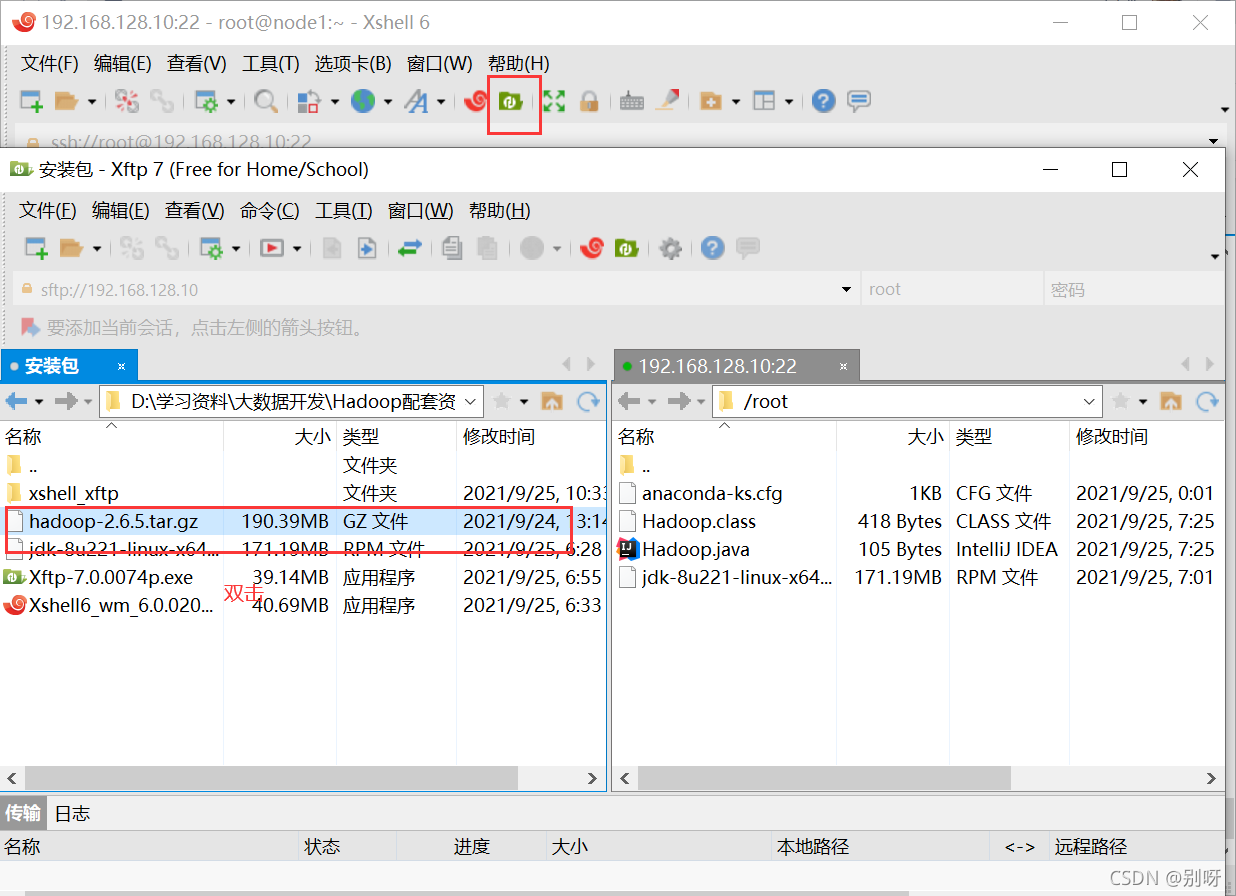Image resolution: width=1236 pixels, height=896 pixels.
Task: Click refresh icon in remote /root pane
Action: click(1207, 401)
